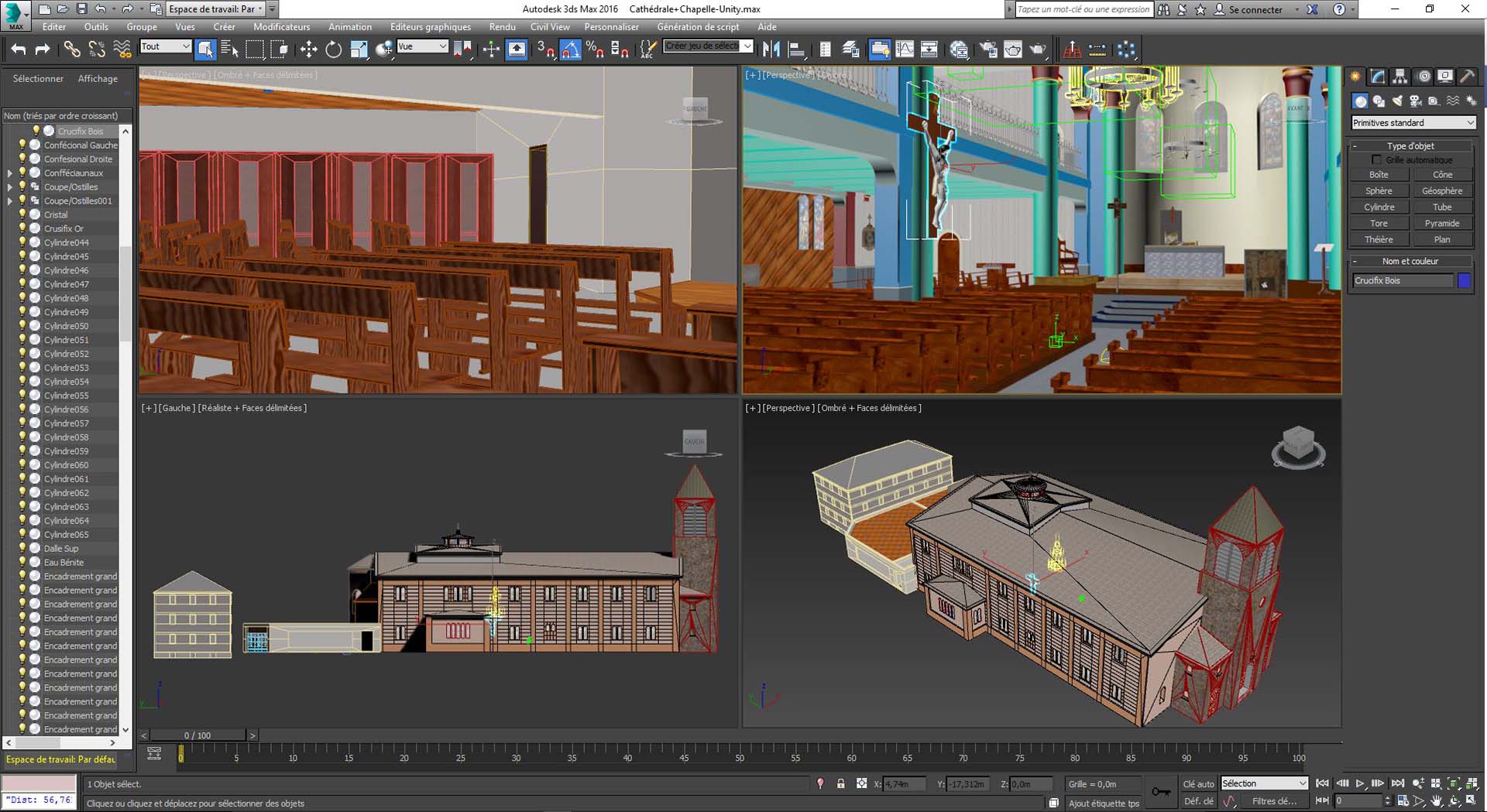Open the Tout selection filter dropdown
Viewport: 1487px width, 812px height.
(165, 46)
